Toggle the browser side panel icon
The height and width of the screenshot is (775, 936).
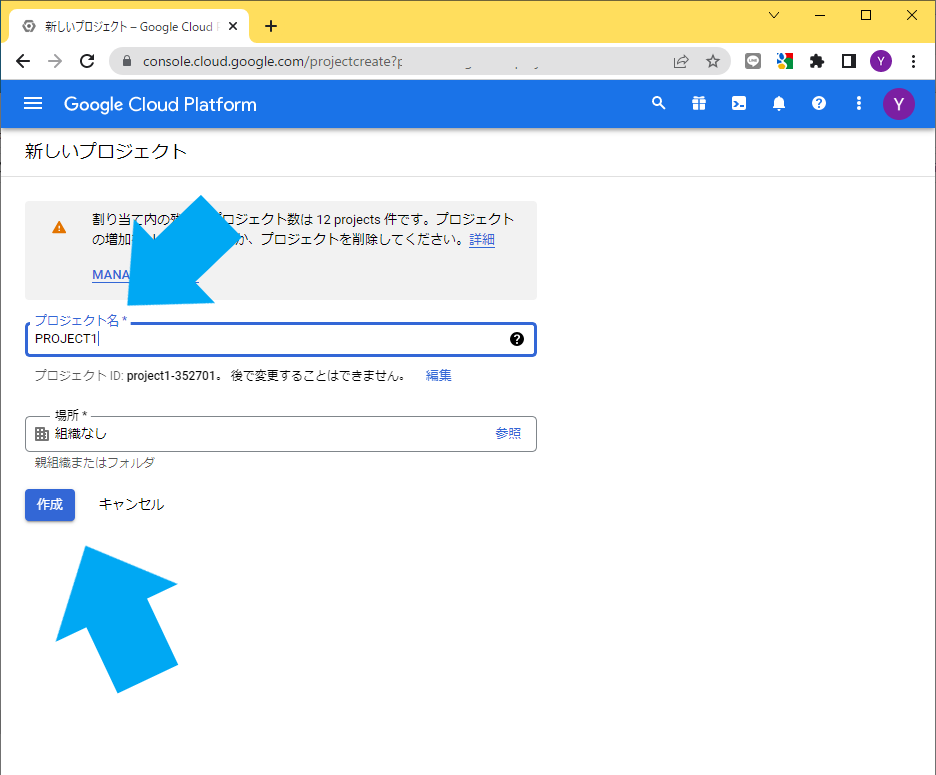848,61
